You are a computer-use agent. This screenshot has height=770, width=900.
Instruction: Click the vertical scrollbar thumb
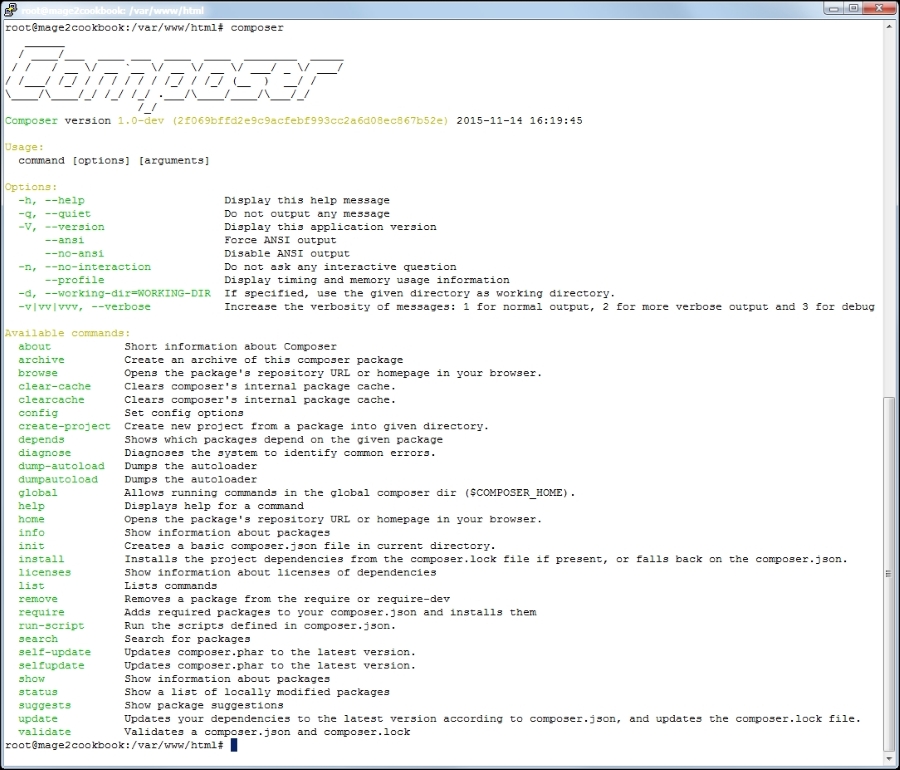pos(889,572)
